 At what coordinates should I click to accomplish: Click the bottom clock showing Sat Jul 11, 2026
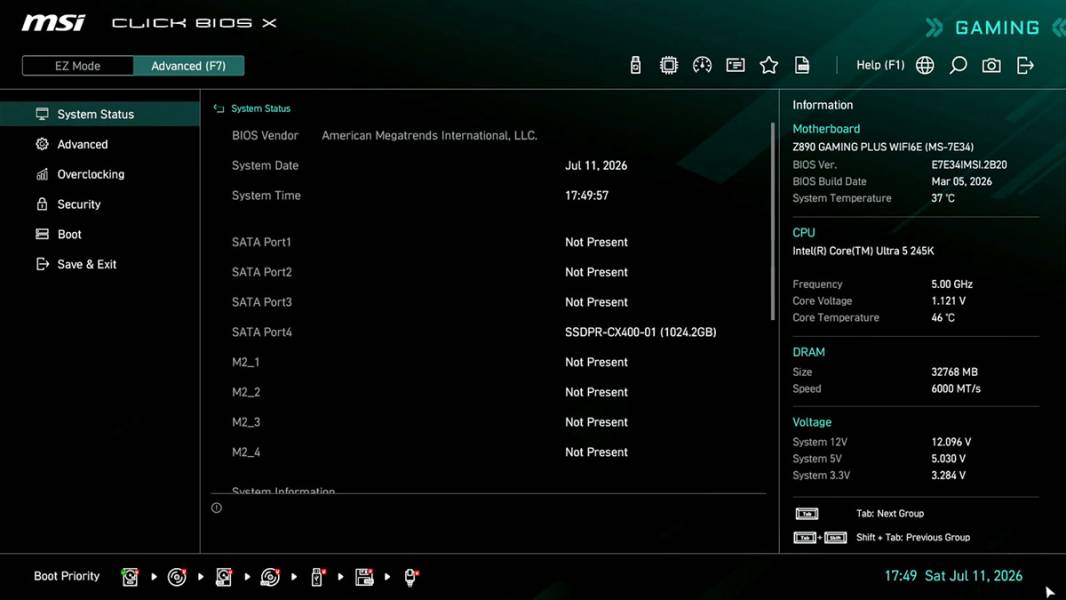pos(953,576)
